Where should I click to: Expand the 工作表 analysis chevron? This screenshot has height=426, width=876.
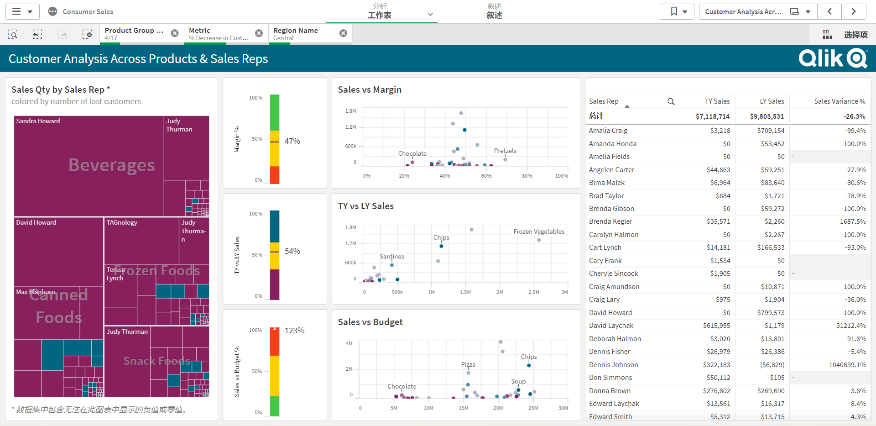pos(430,14)
